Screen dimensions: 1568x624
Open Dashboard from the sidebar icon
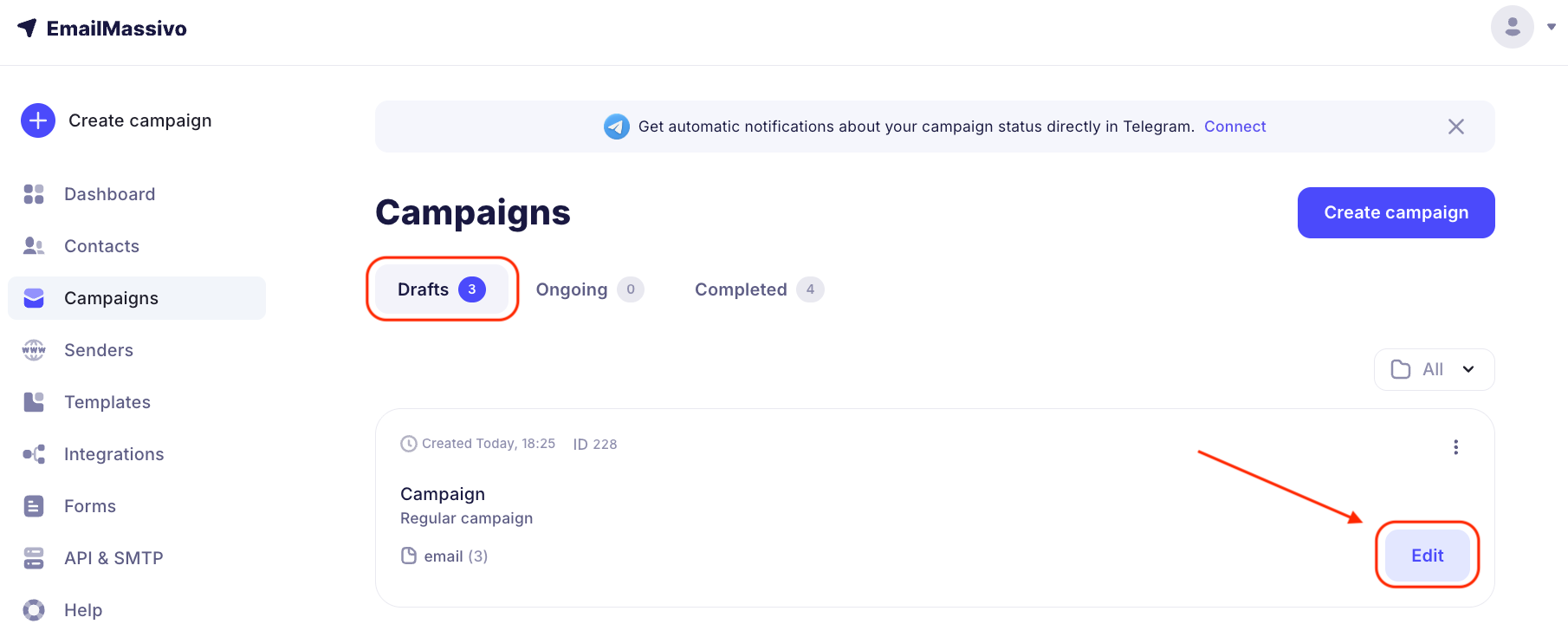click(34, 194)
